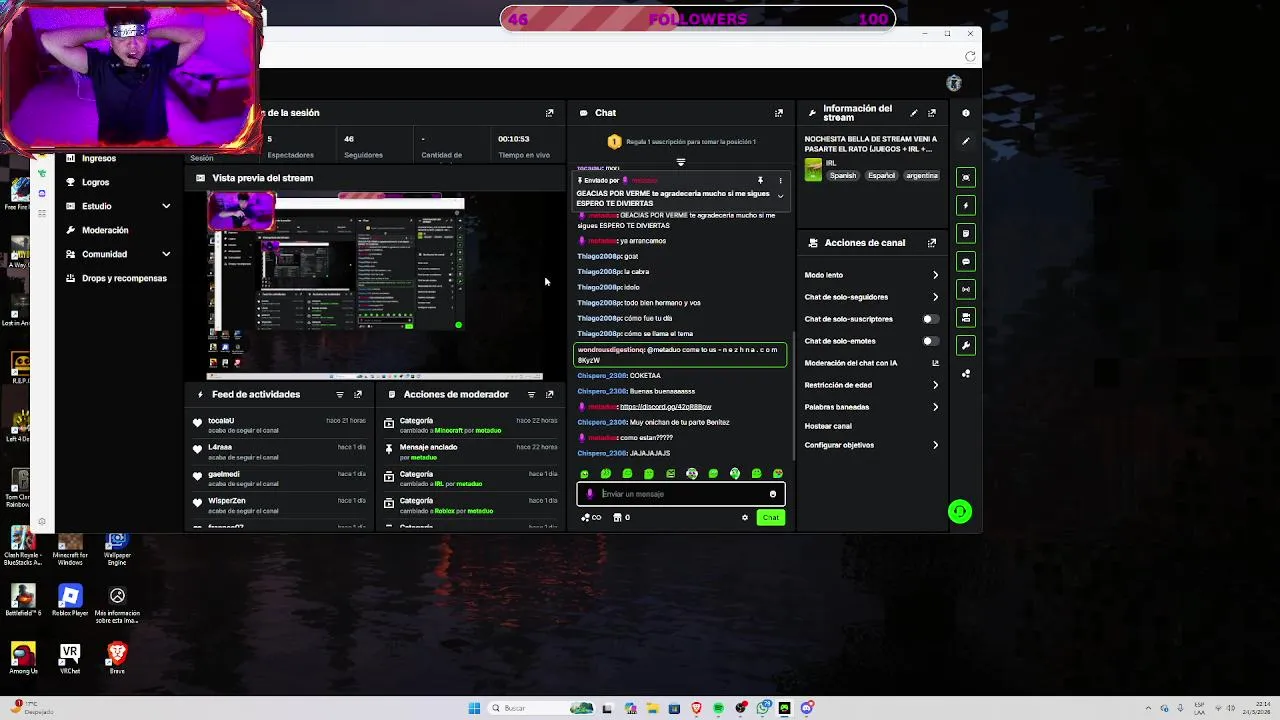Open the emoji picker in chat input
The image size is (1280, 720).
point(772,494)
